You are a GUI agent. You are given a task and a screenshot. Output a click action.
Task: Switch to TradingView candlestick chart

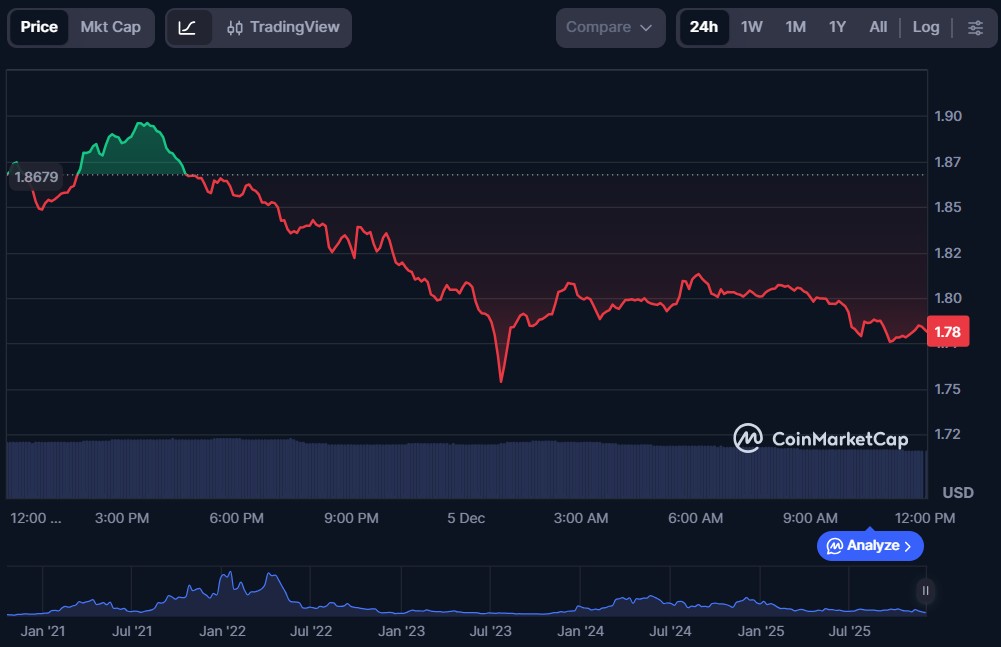[x=283, y=27]
